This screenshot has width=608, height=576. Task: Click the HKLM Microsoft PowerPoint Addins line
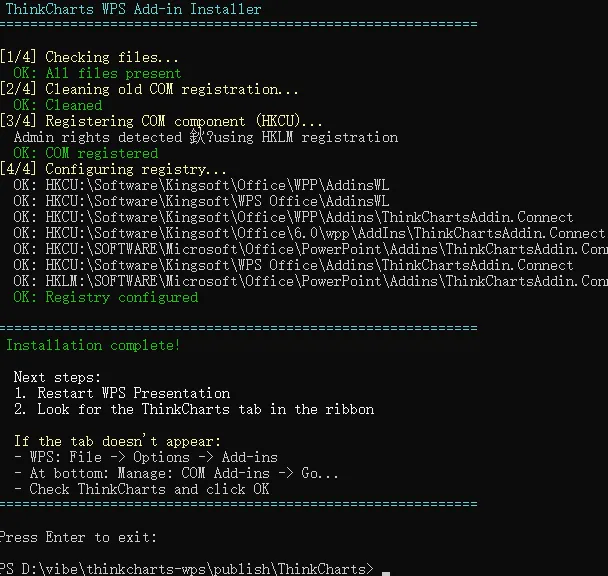(311, 281)
